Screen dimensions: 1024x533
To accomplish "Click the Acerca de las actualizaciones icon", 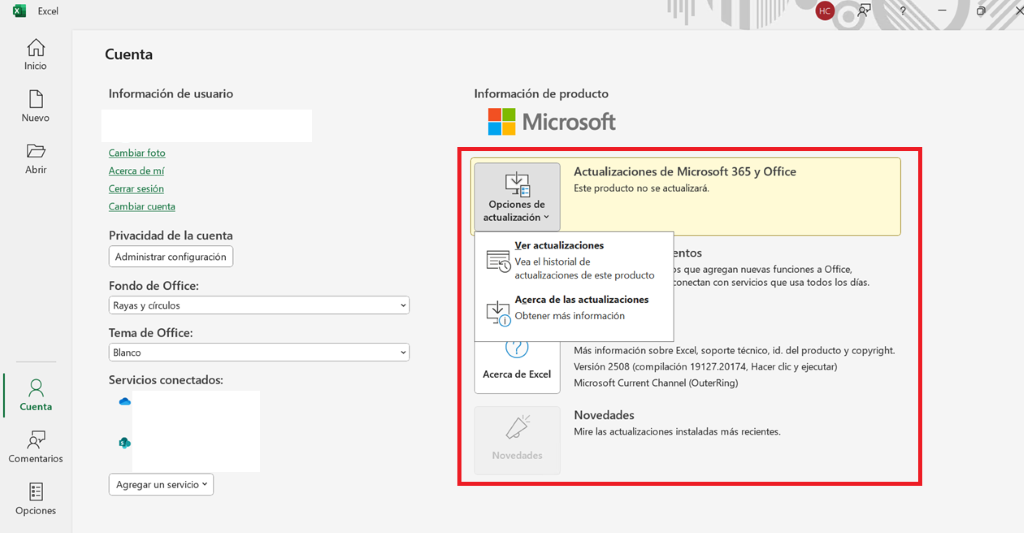I will (498, 313).
